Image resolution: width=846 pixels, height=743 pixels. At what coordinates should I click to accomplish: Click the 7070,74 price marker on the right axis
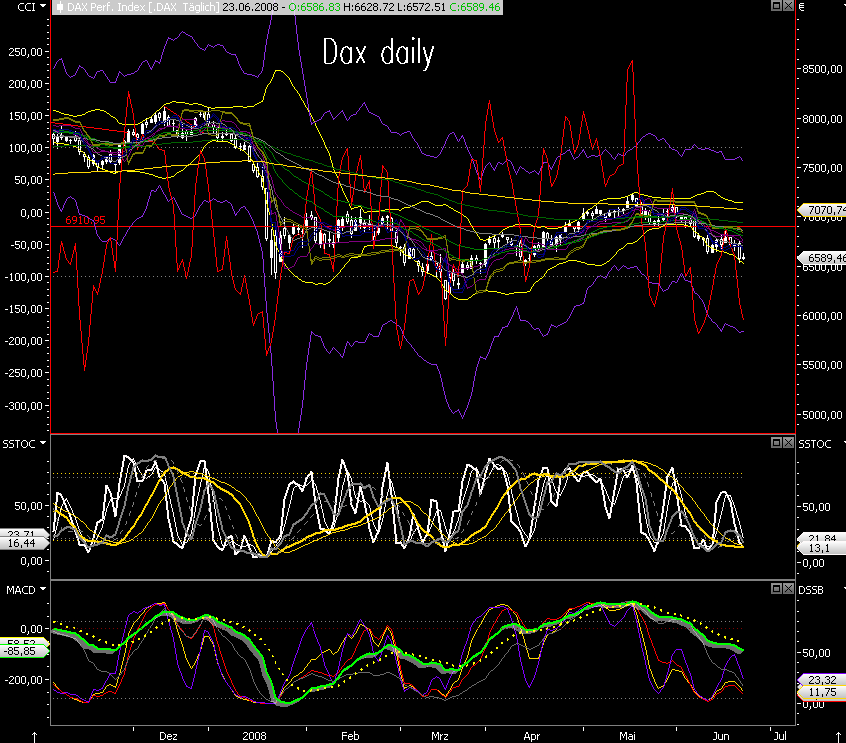tap(822, 210)
